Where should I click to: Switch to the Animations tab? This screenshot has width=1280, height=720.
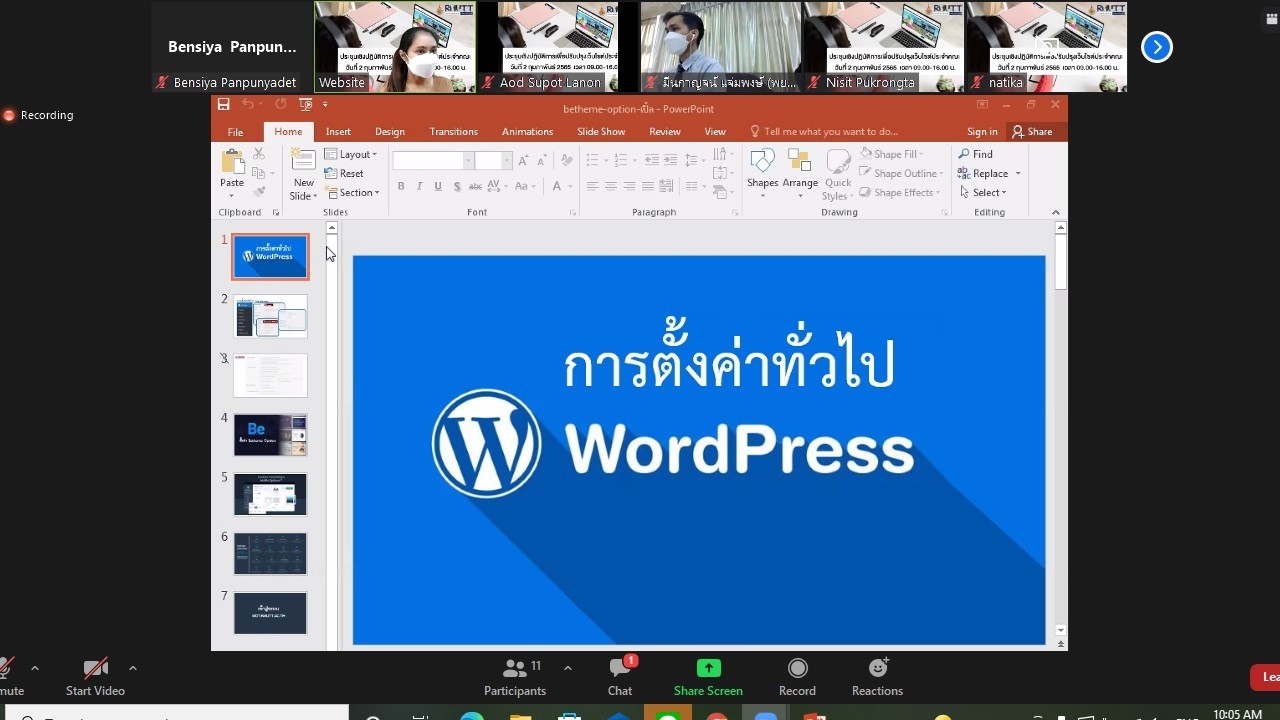[x=527, y=132]
